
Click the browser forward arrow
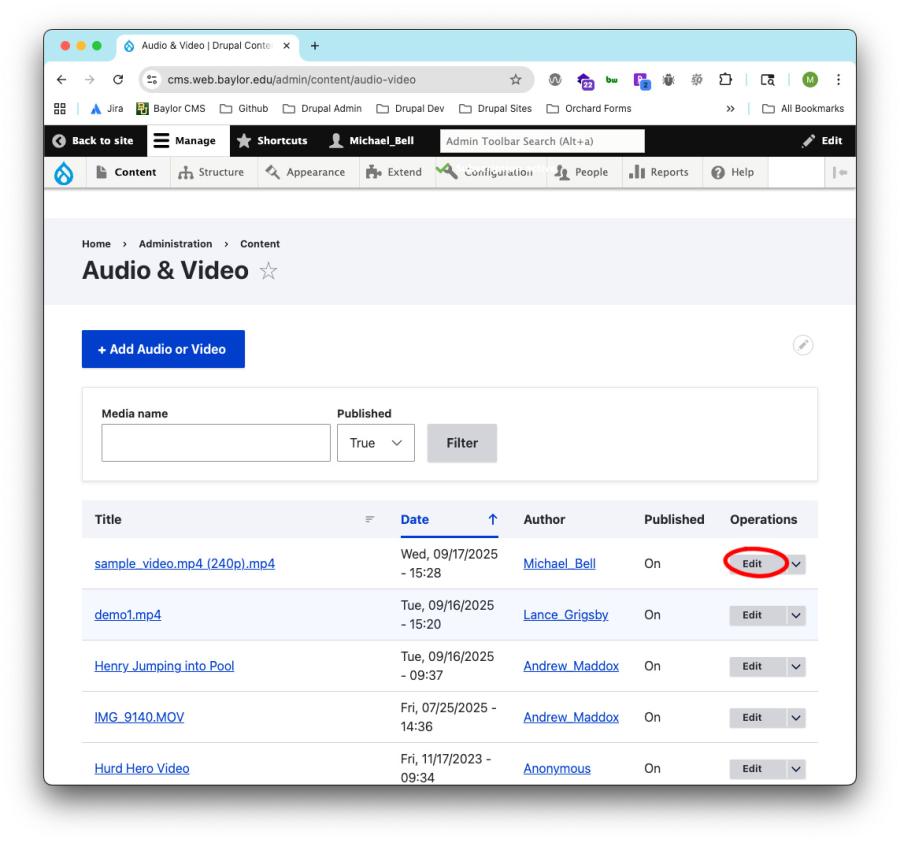90,80
